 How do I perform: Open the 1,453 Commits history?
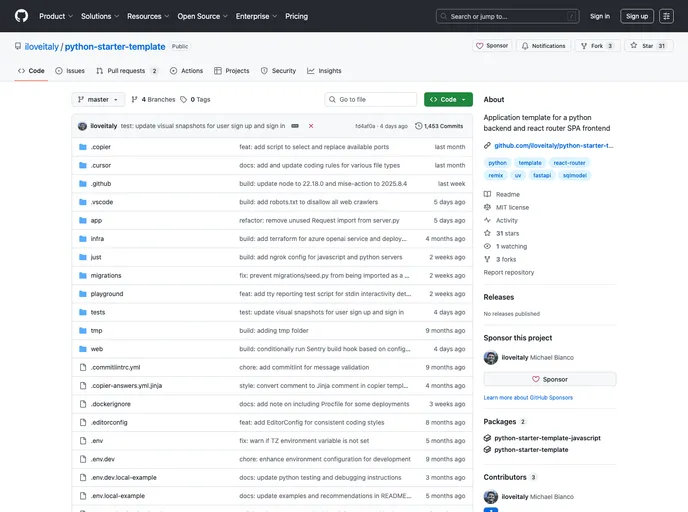point(439,126)
